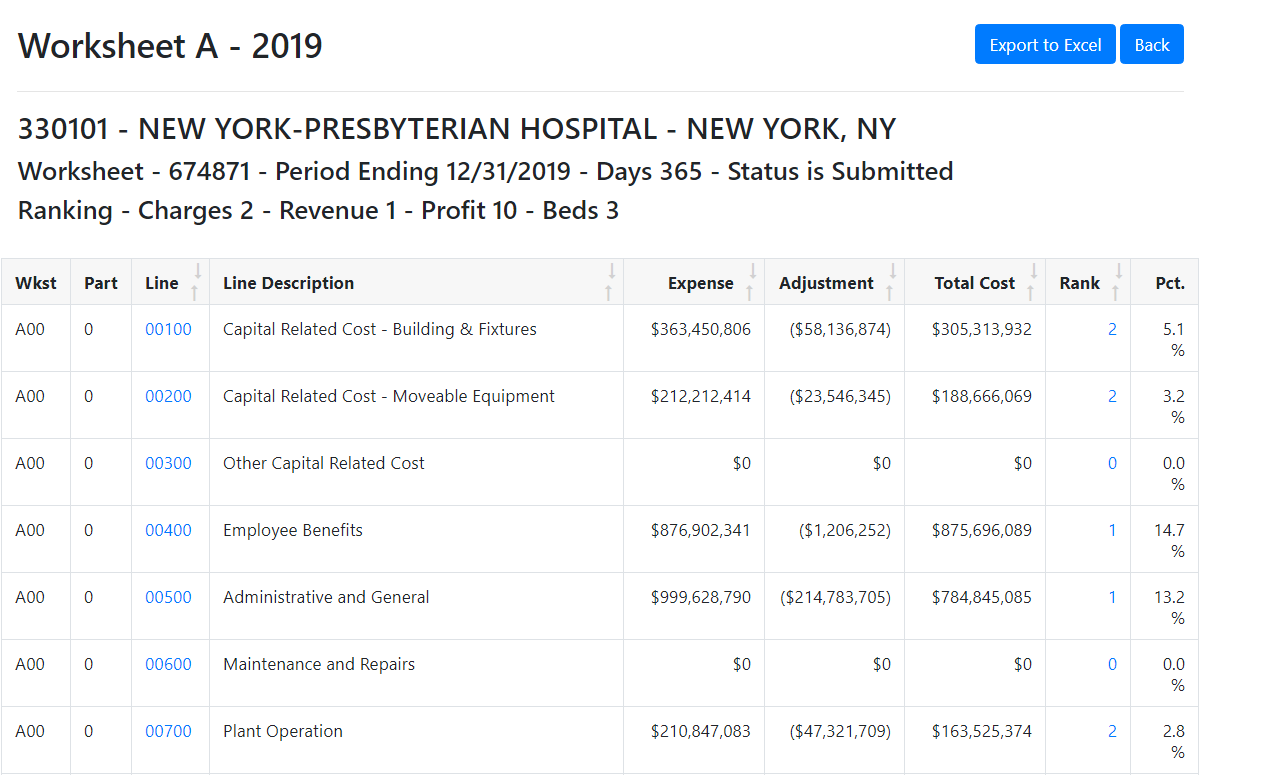Viewport: 1265px width, 775px height.
Task: Click the 'Ranking - Charges 2' summary line
Action: tap(318, 210)
